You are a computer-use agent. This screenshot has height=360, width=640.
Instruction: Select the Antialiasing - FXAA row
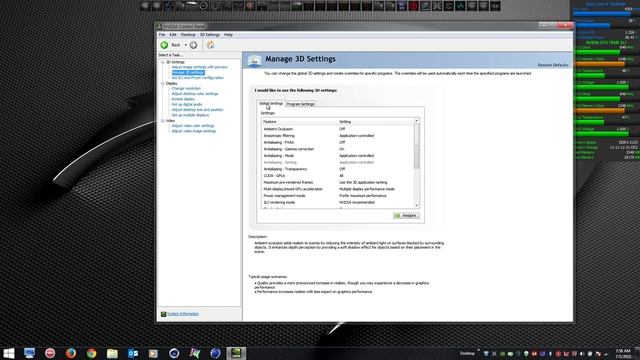pyautogui.click(x=338, y=142)
